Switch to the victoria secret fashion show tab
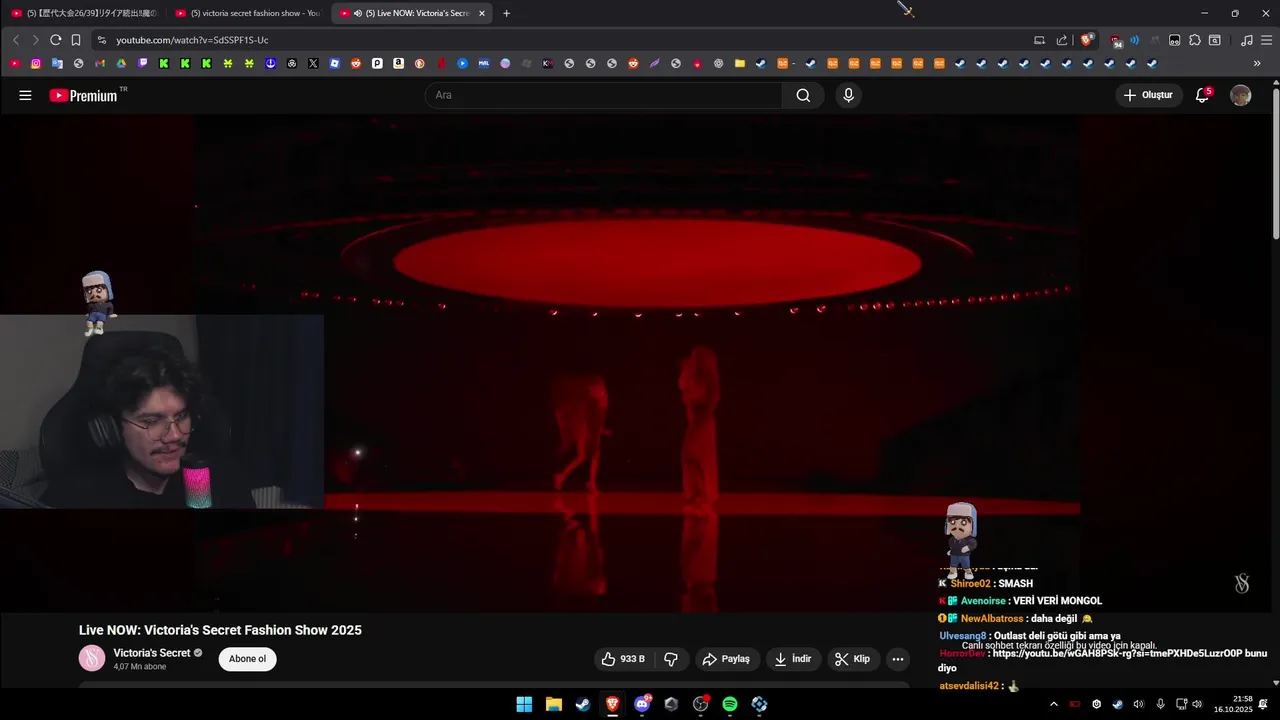This screenshot has height=720, width=1280. [247, 13]
